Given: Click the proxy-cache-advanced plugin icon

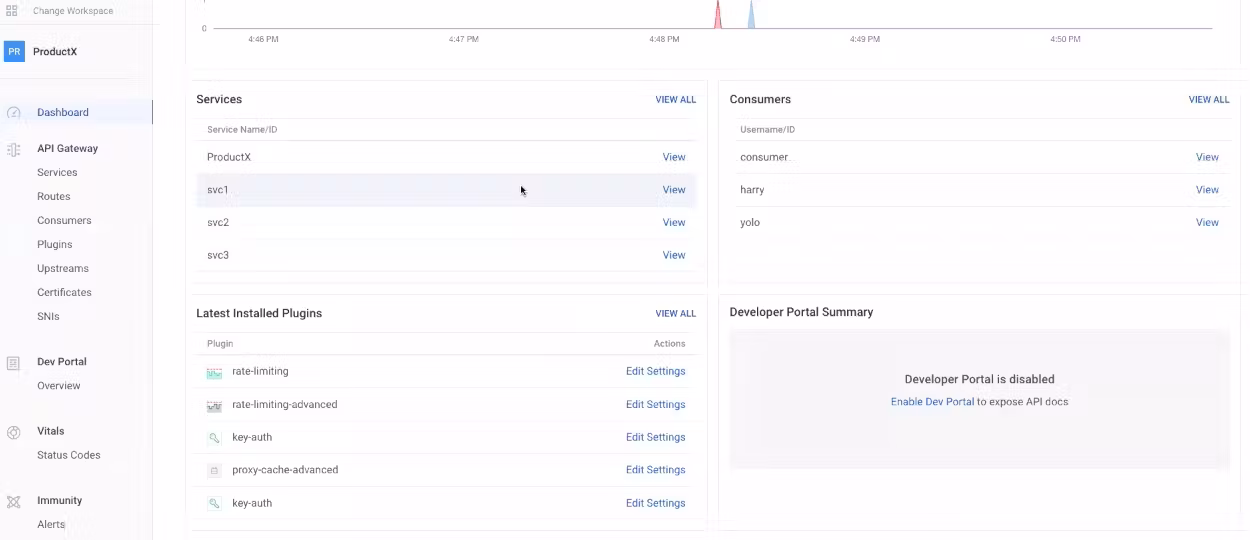Looking at the screenshot, I should click(214, 470).
